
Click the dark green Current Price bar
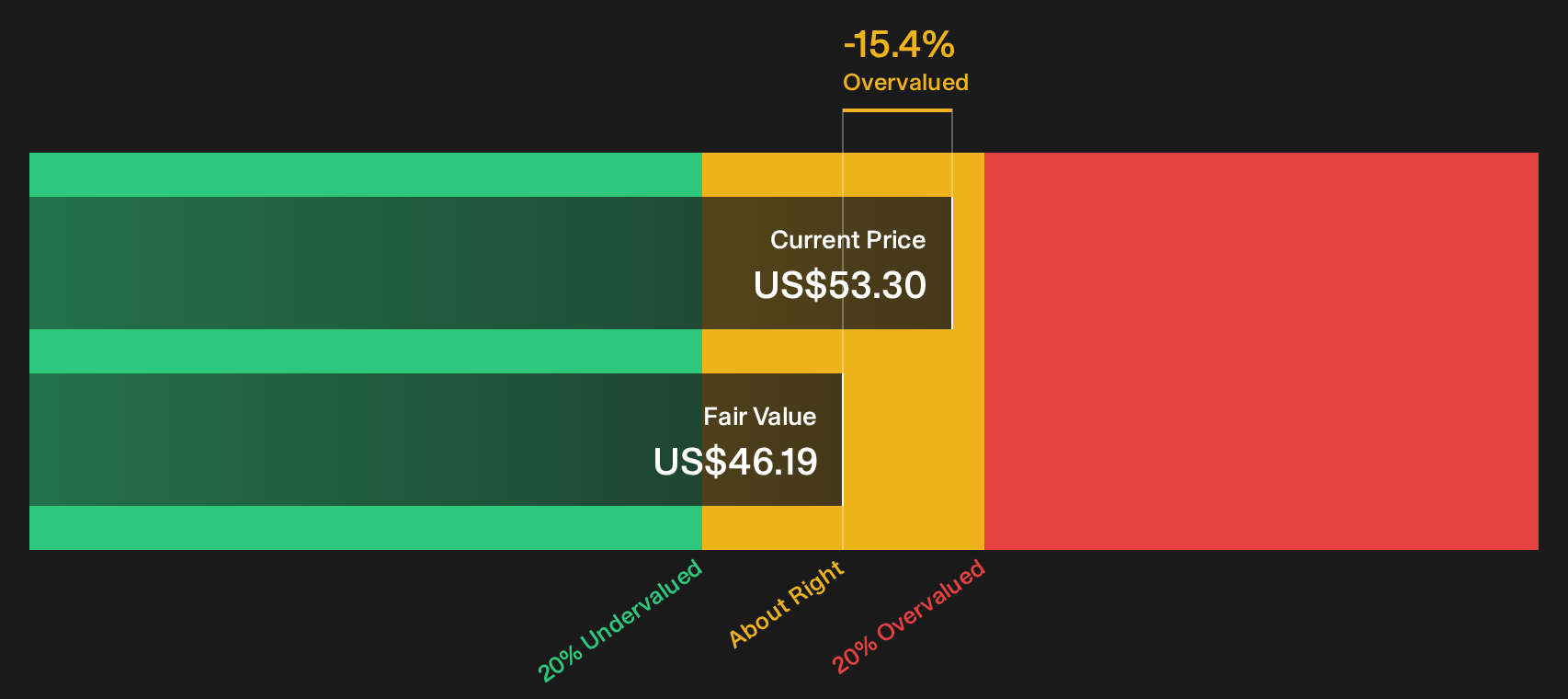coord(491,263)
